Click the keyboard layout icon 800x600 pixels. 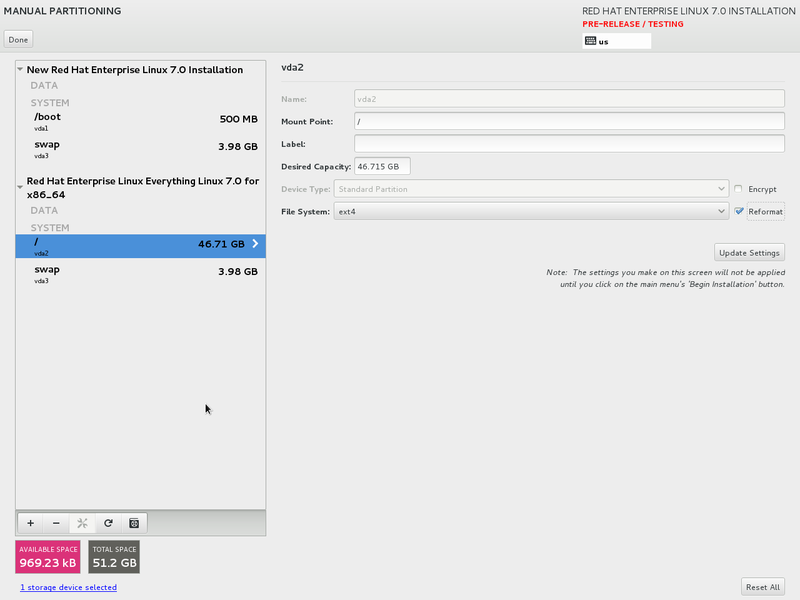pyautogui.click(x=590, y=41)
